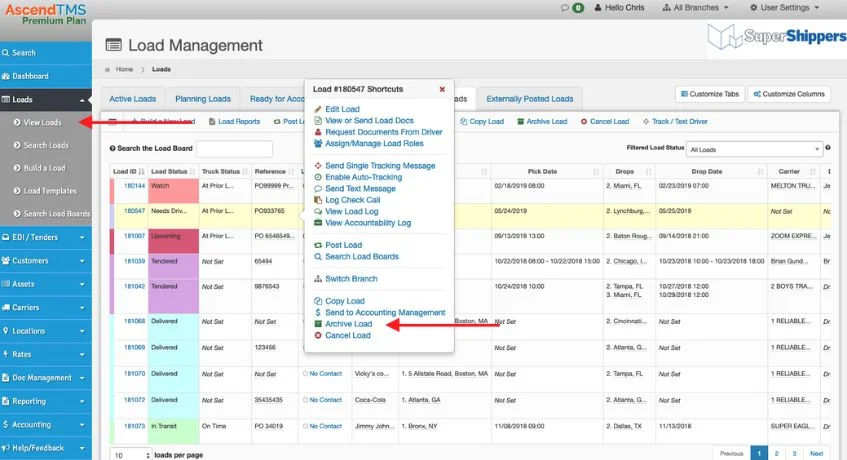Click the Search magnifier icon in sidebar
Screen dimensions: 847x460
[x=5, y=53]
